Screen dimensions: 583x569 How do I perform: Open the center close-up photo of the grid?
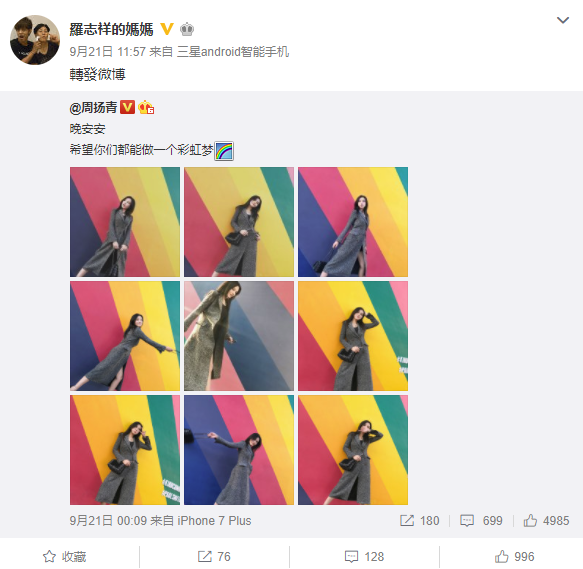239,336
